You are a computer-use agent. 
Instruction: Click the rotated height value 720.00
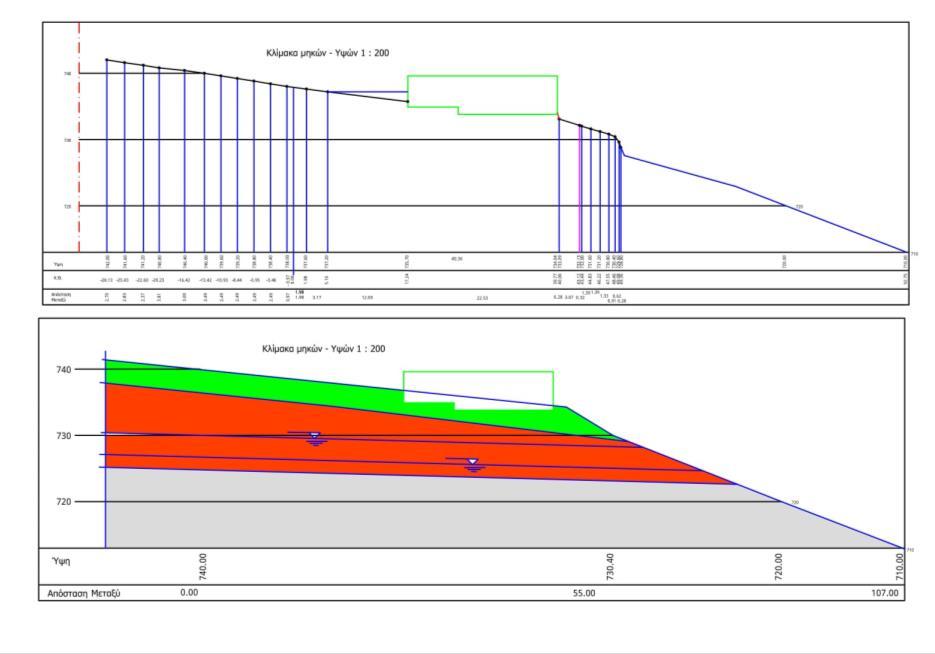click(x=778, y=566)
